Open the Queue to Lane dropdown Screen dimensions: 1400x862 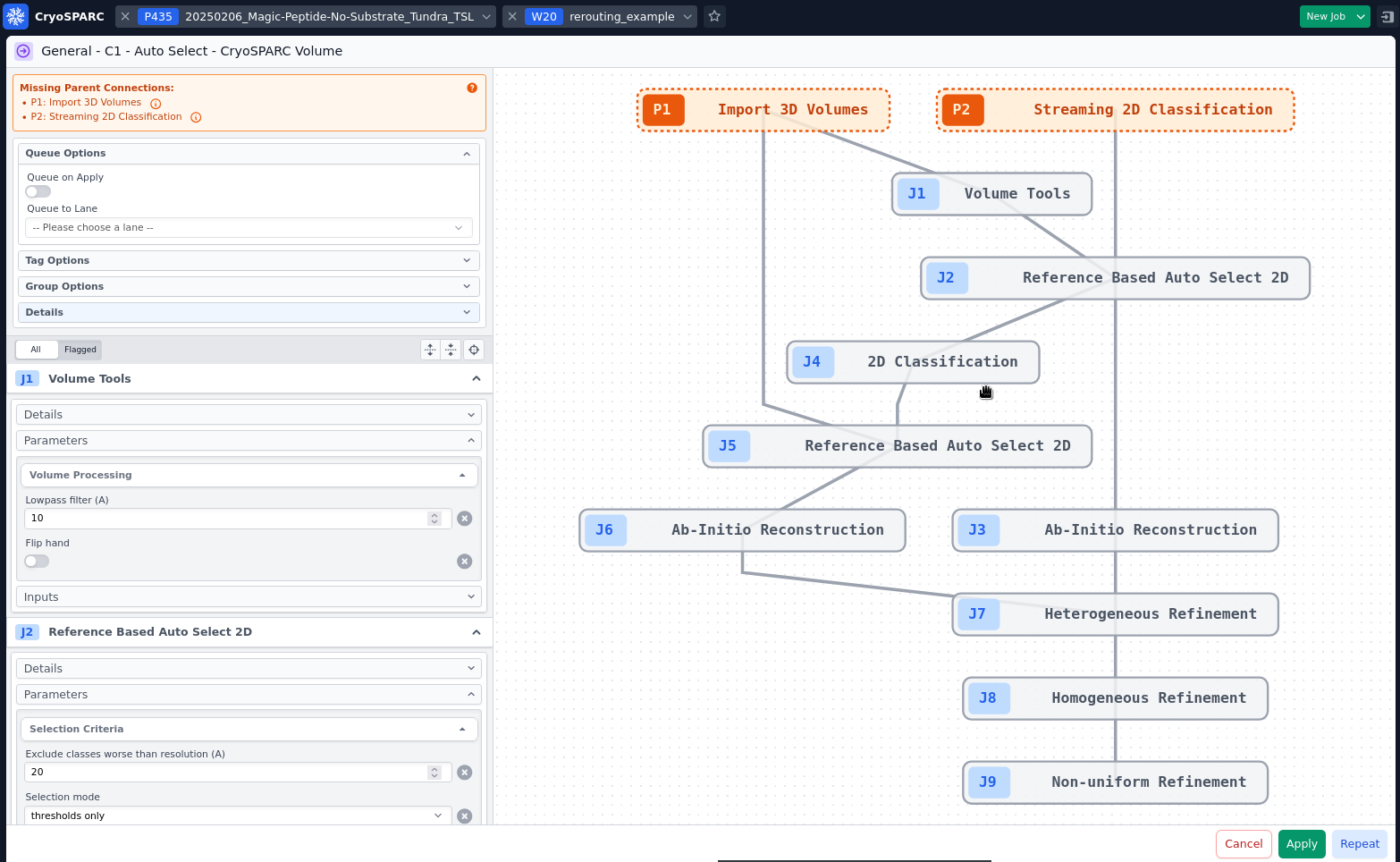249,228
